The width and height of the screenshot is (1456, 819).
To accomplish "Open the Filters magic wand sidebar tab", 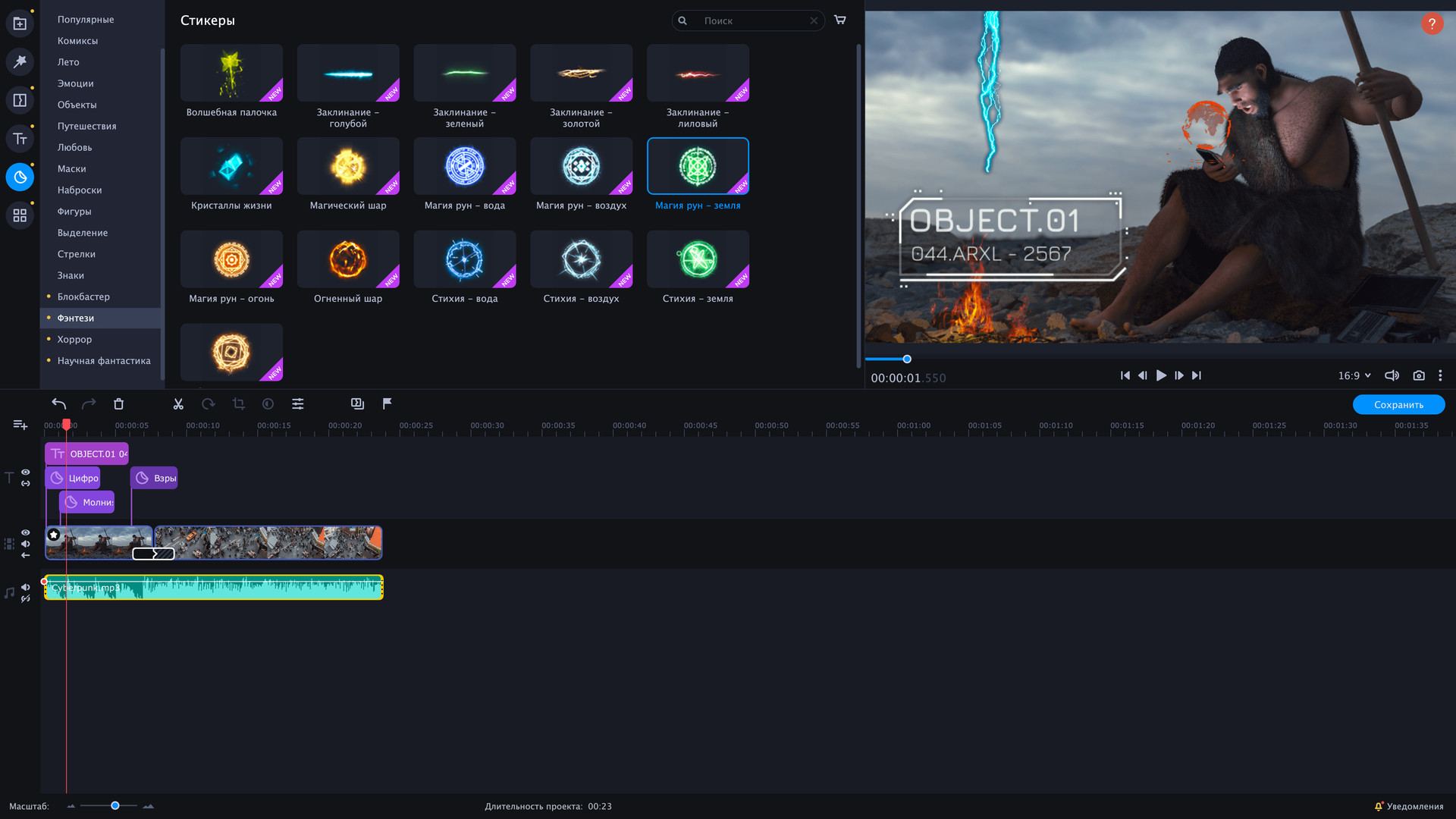I will [20, 61].
